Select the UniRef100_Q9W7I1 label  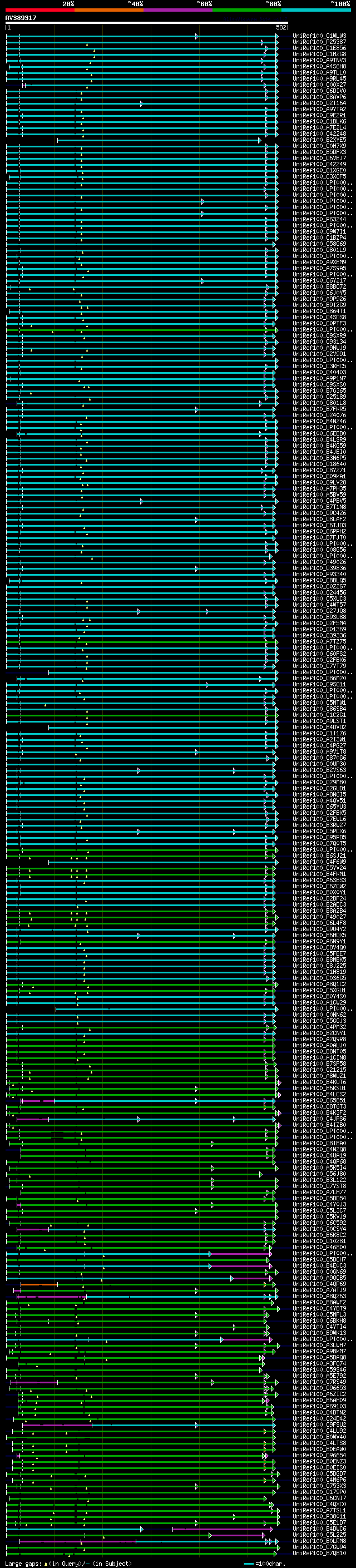319,232
